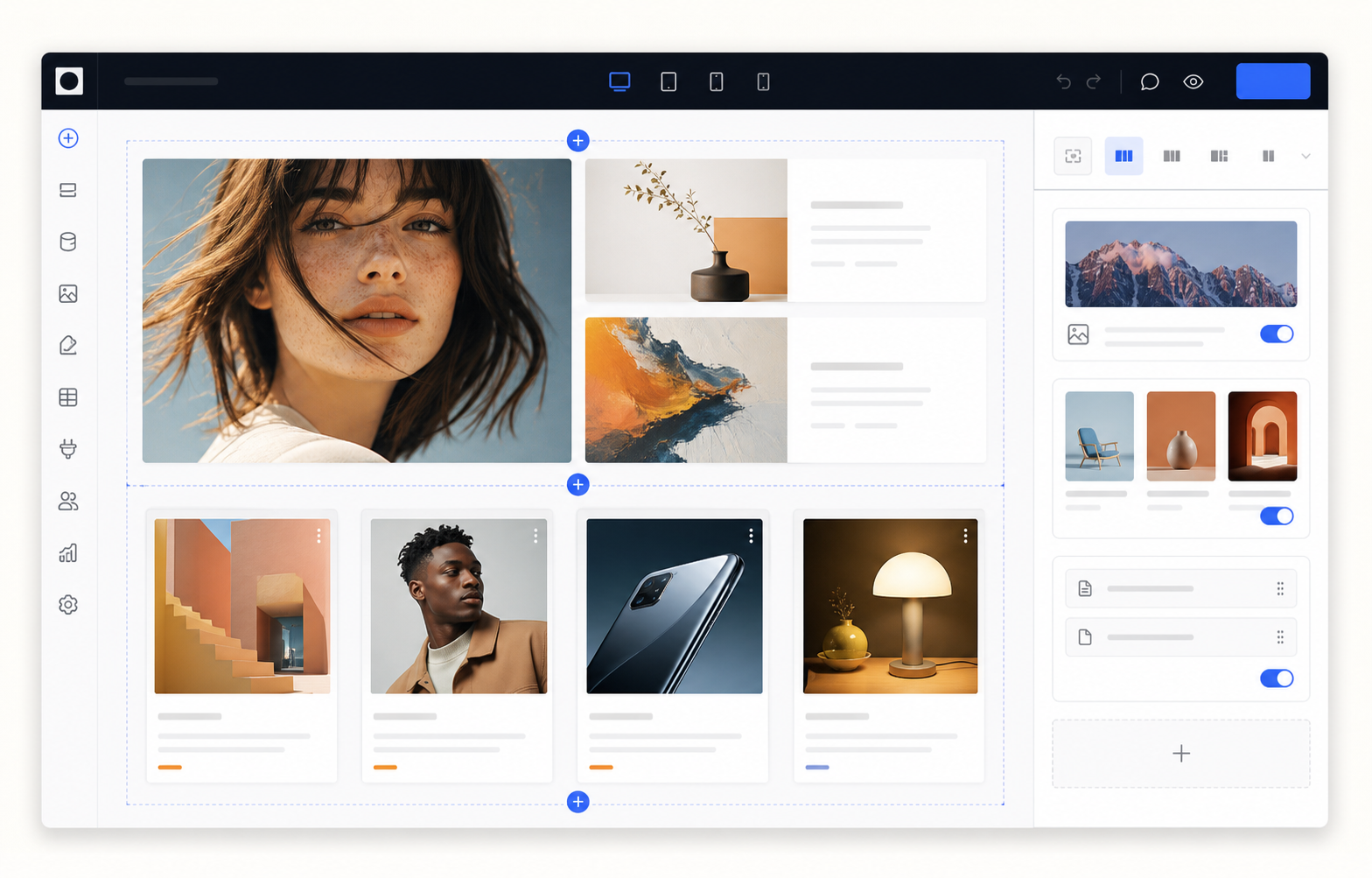This screenshot has height=878, width=1372.
Task: Add section between hero and card grid
Action: coord(578,484)
